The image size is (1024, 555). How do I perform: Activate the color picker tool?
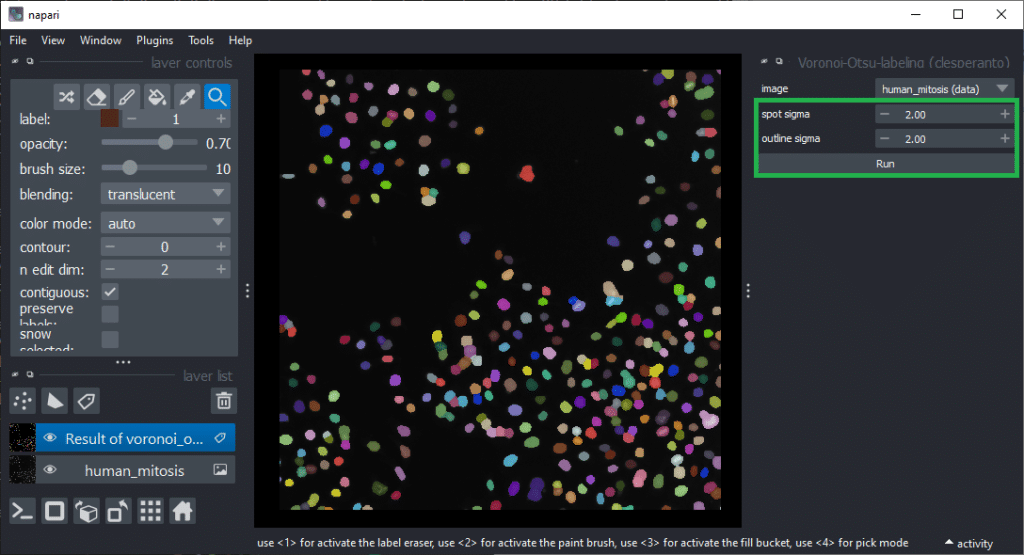[x=186, y=96]
